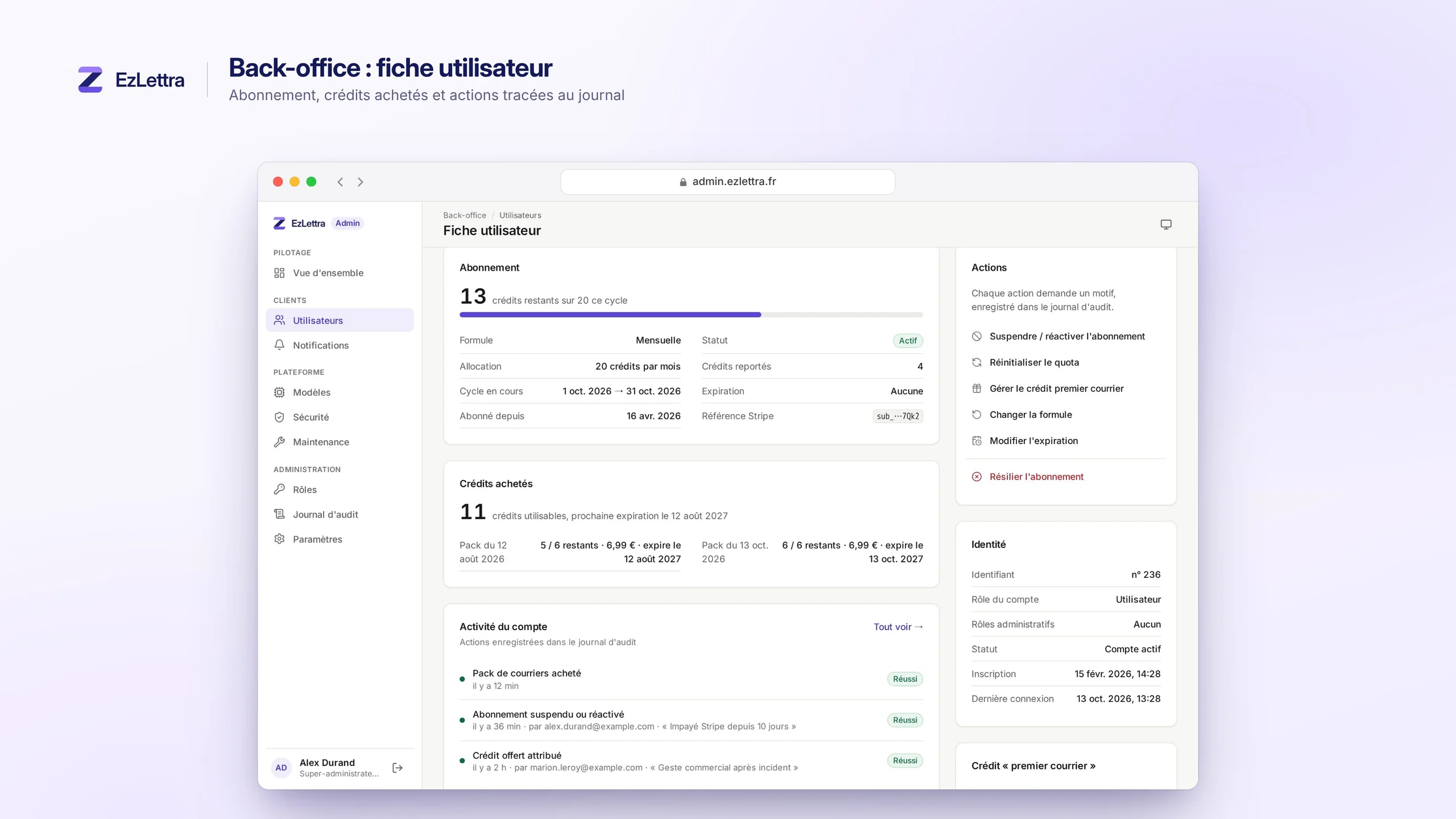Open Modèles in the sidebar
Image resolution: width=1456 pixels, height=819 pixels.
pos(340,392)
